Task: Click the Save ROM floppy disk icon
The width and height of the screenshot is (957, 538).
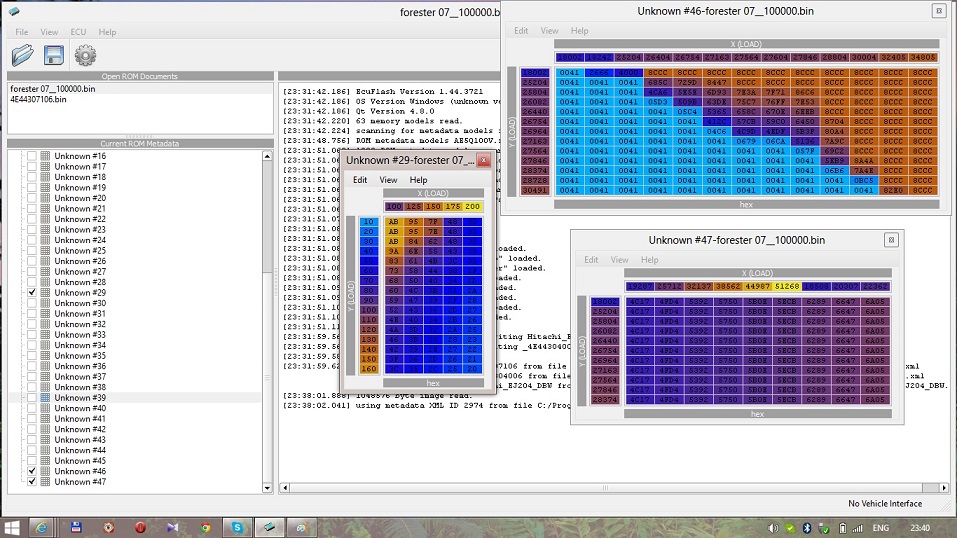Action: pyautogui.click(x=53, y=55)
